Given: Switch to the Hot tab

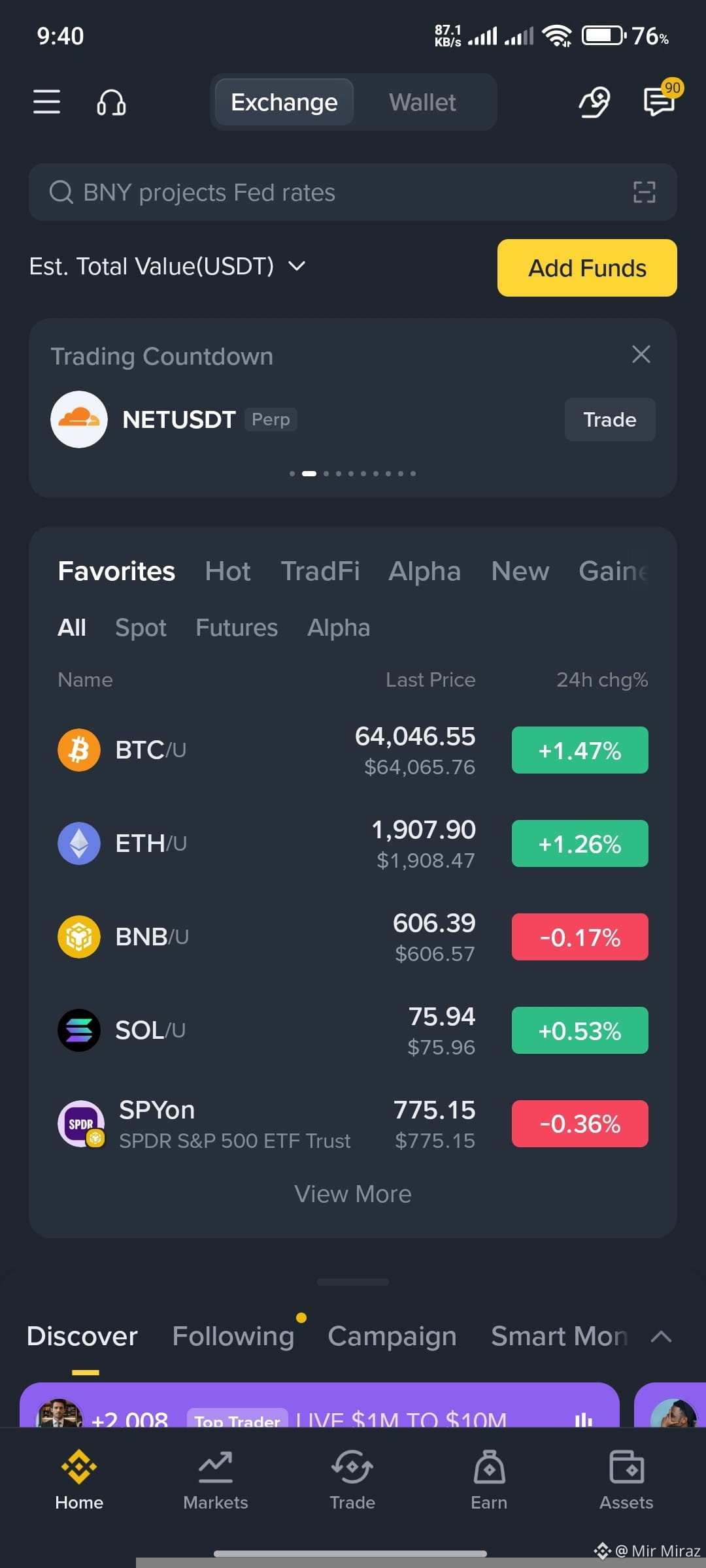Looking at the screenshot, I should 227,571.
